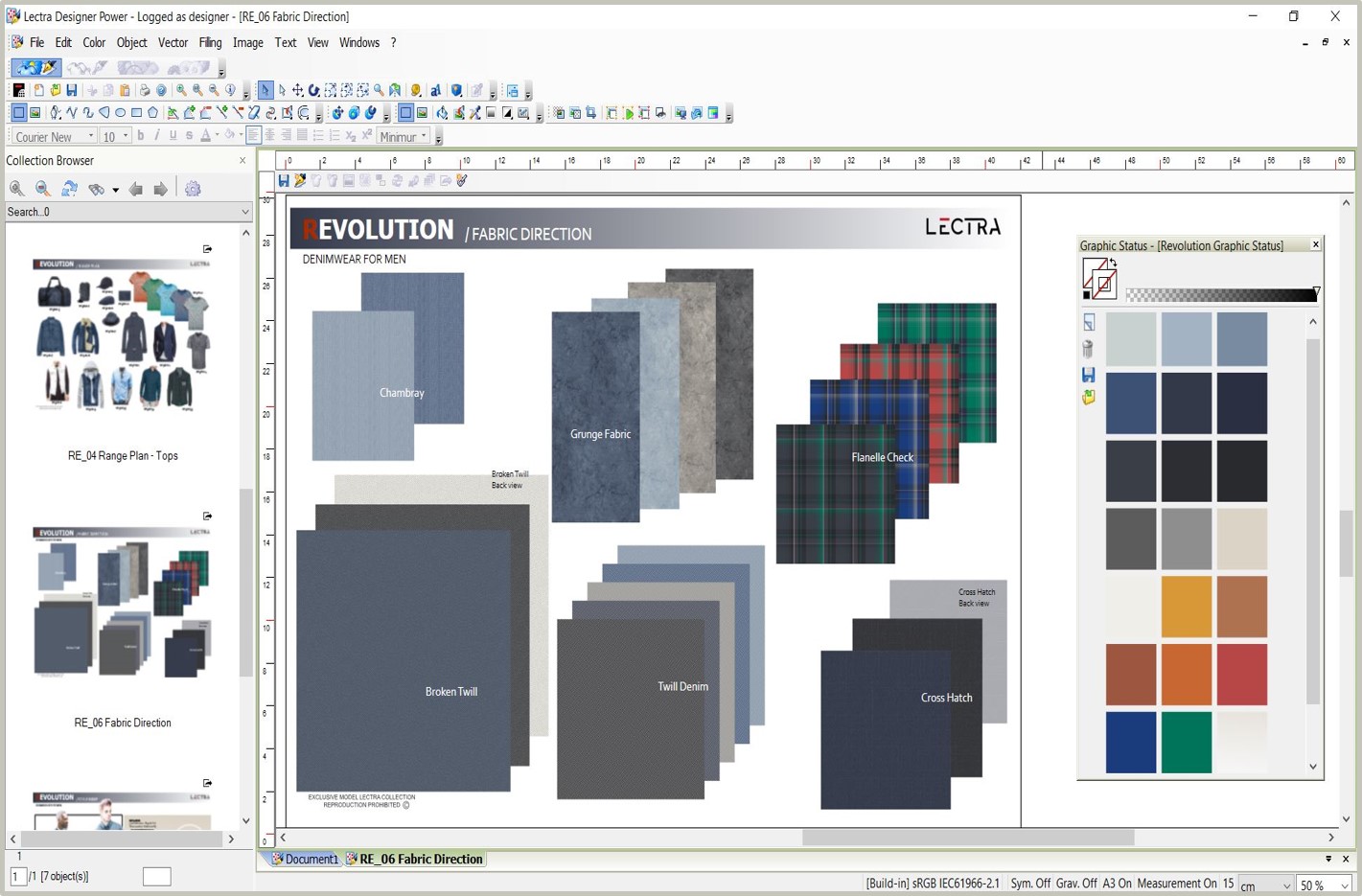
Task: Switch to the Document1 tab
Action: [306, 860]
